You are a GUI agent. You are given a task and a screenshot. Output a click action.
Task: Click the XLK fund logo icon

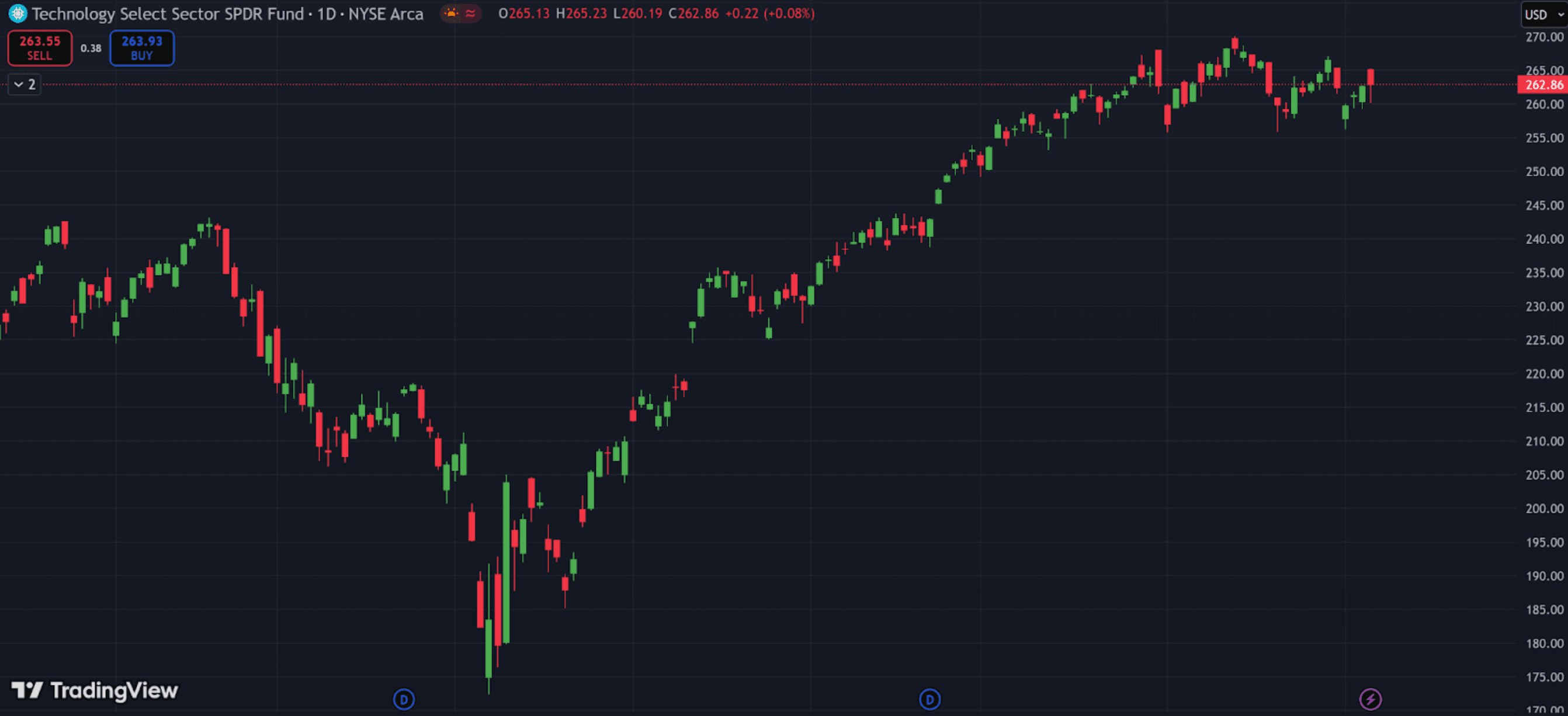[18, 13]
